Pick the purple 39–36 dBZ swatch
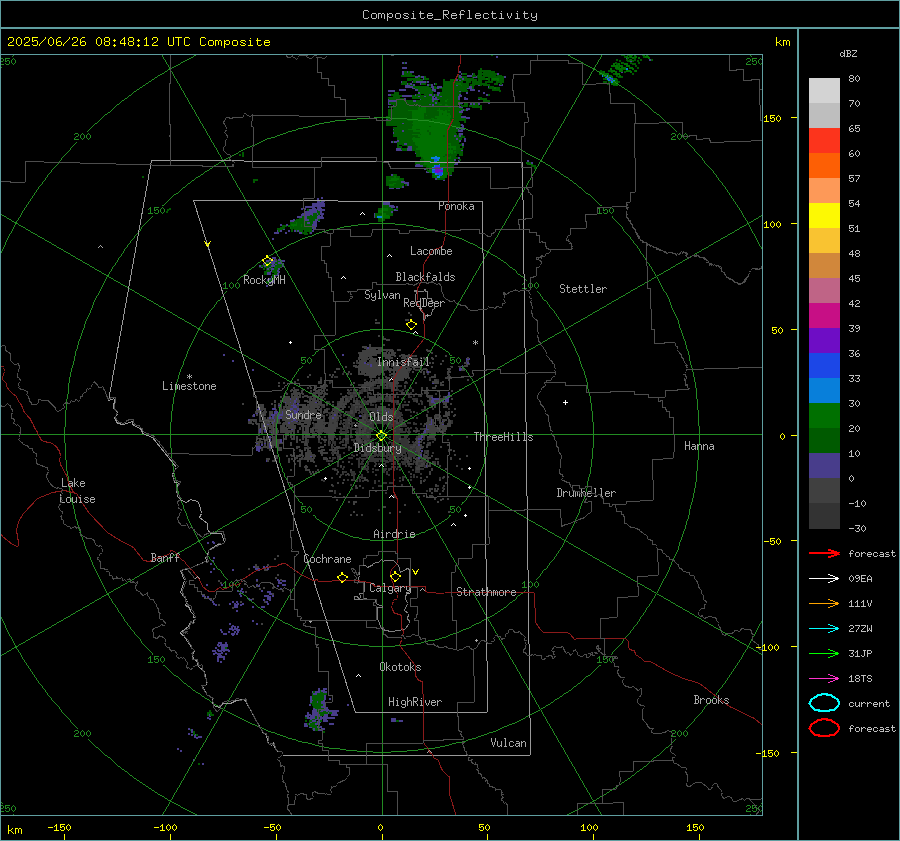This screenshot has width=900, height=841. pyautogui.click(x=824, y=340)
